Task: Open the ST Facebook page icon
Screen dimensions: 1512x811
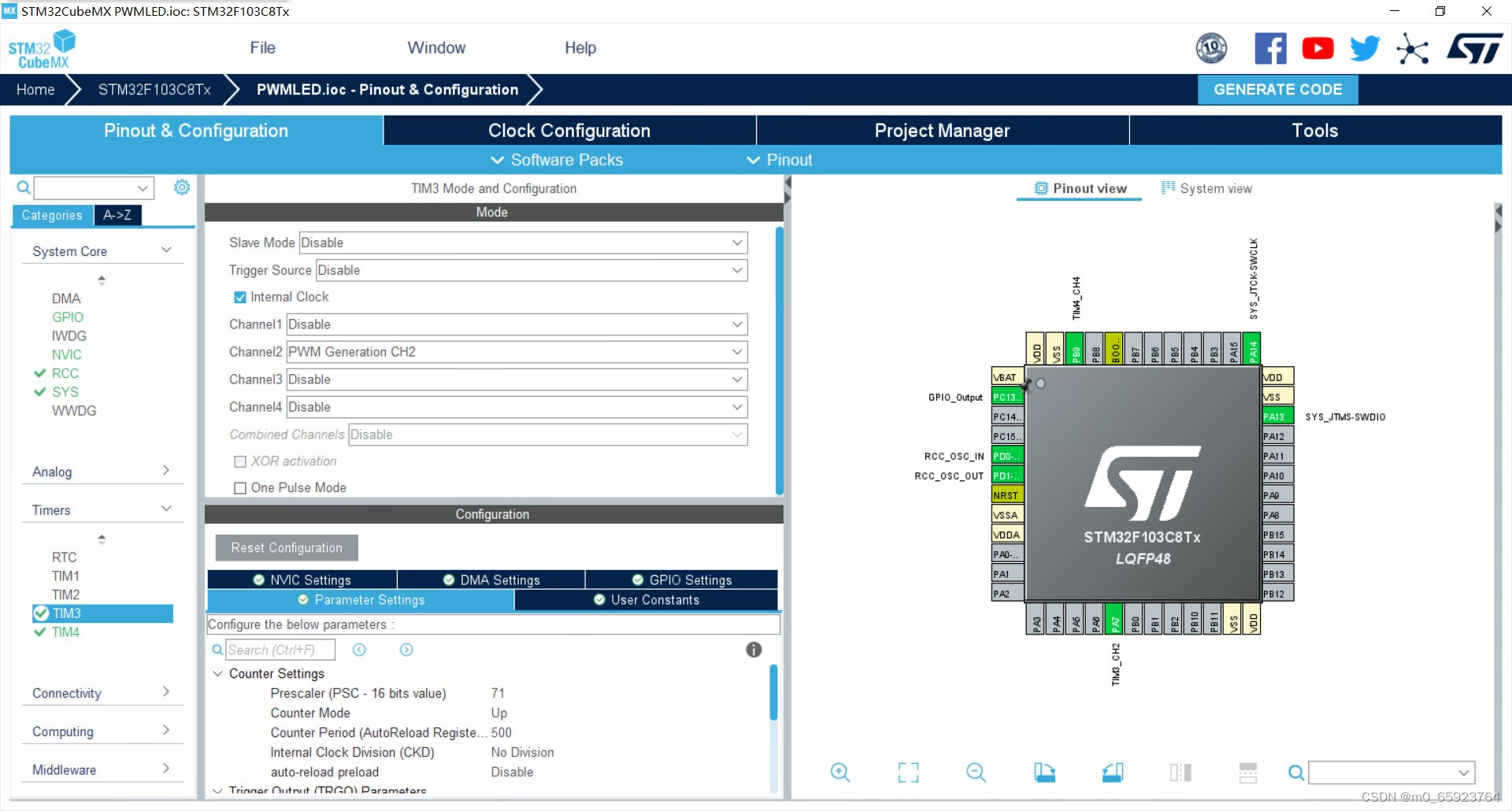Action: pos(1270,49)
